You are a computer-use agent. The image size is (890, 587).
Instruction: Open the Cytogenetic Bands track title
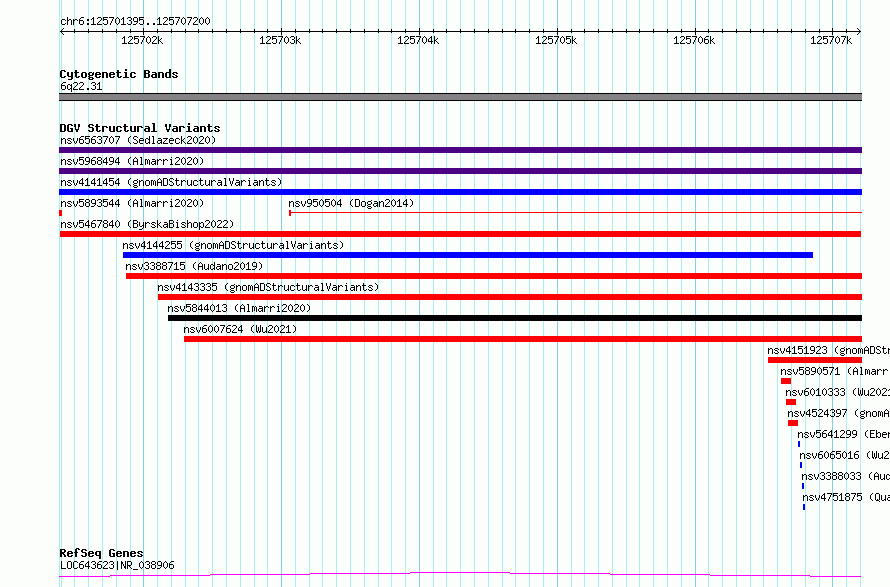(119, 74)
